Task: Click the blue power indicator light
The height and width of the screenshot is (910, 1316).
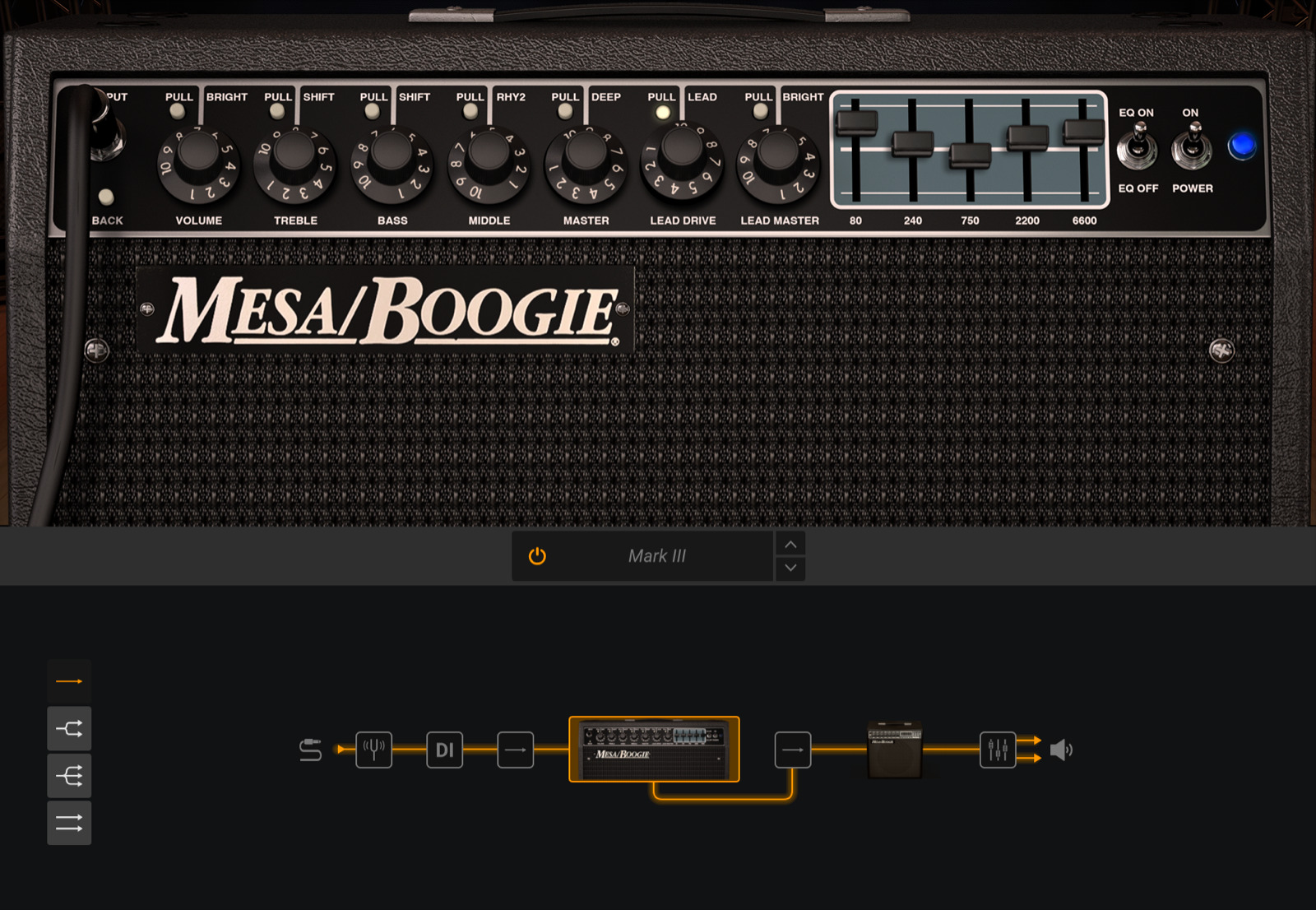Action: pyautogui.click(x=1242, y=146)
